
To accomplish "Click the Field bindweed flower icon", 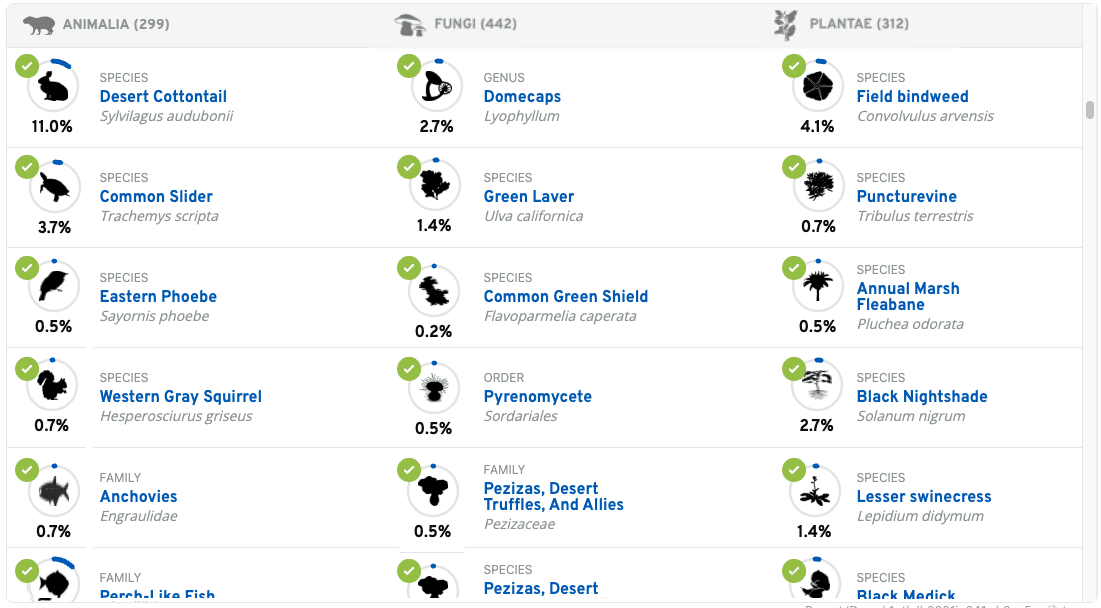I will (818, 87).
